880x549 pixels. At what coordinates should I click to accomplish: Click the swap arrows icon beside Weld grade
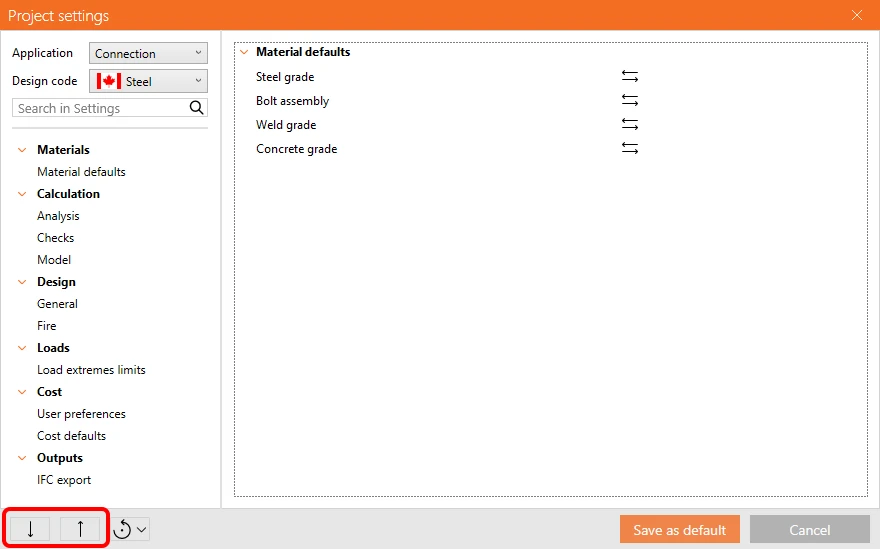[630, 125]
